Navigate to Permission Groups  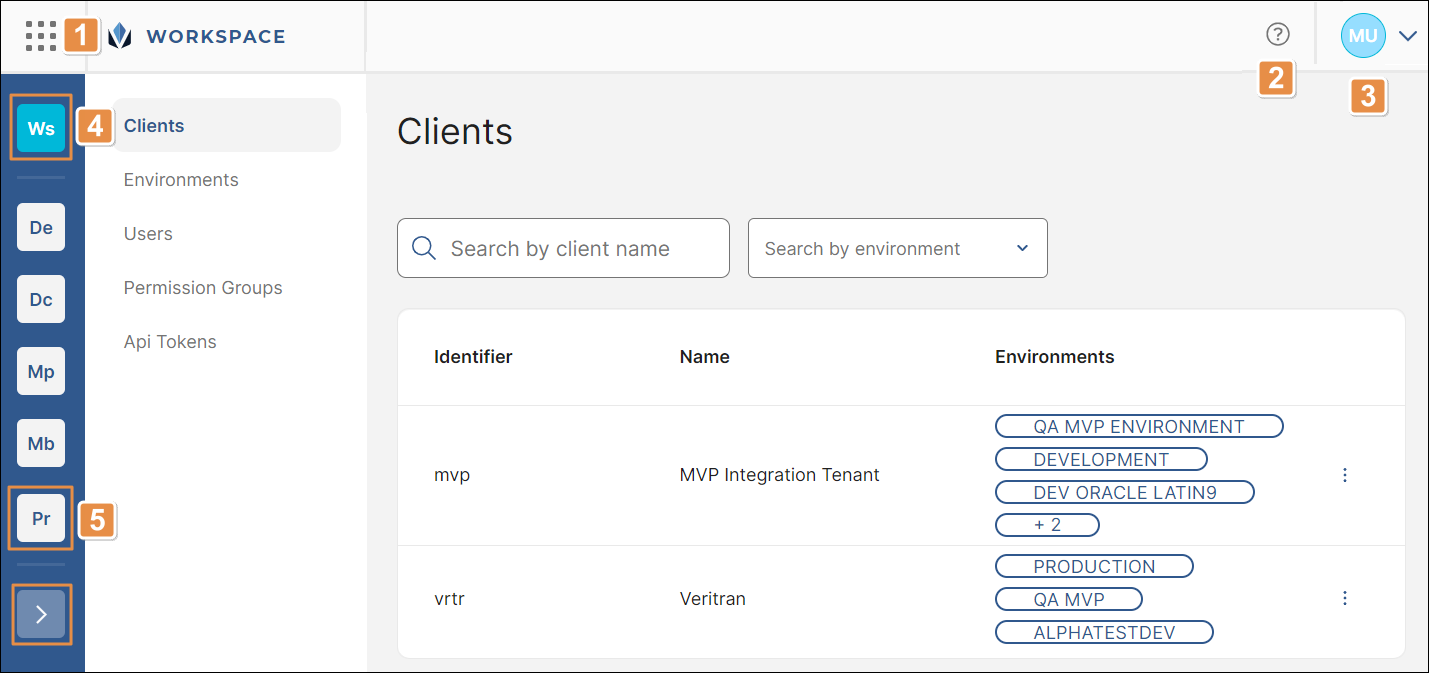click(203, 288)
